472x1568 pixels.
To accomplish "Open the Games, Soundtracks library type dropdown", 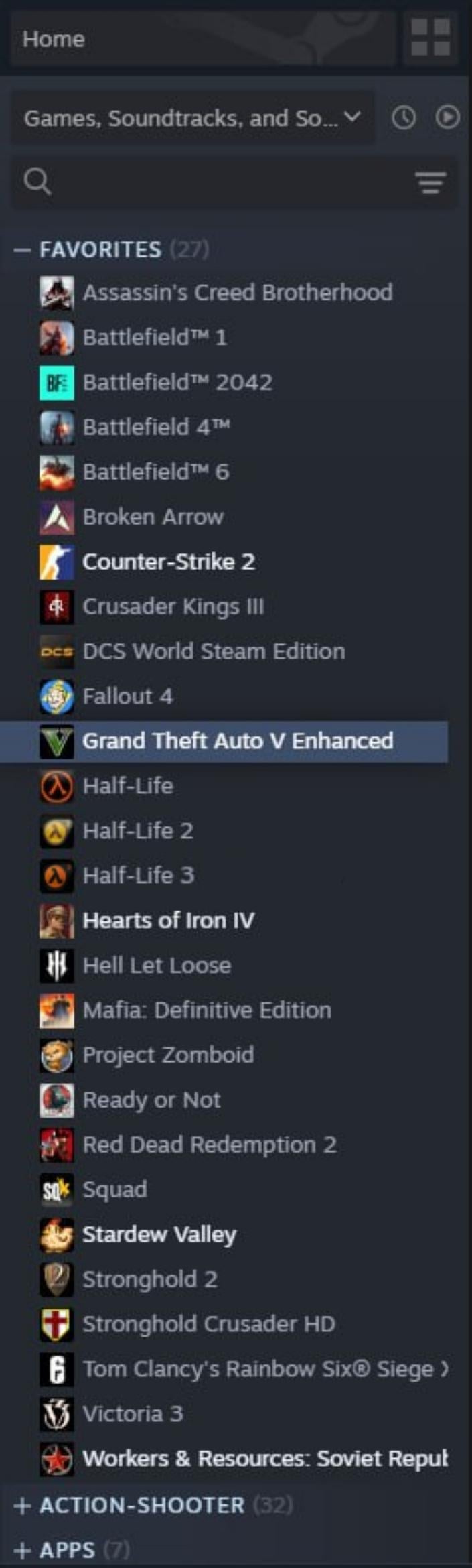I will [192, 118].
